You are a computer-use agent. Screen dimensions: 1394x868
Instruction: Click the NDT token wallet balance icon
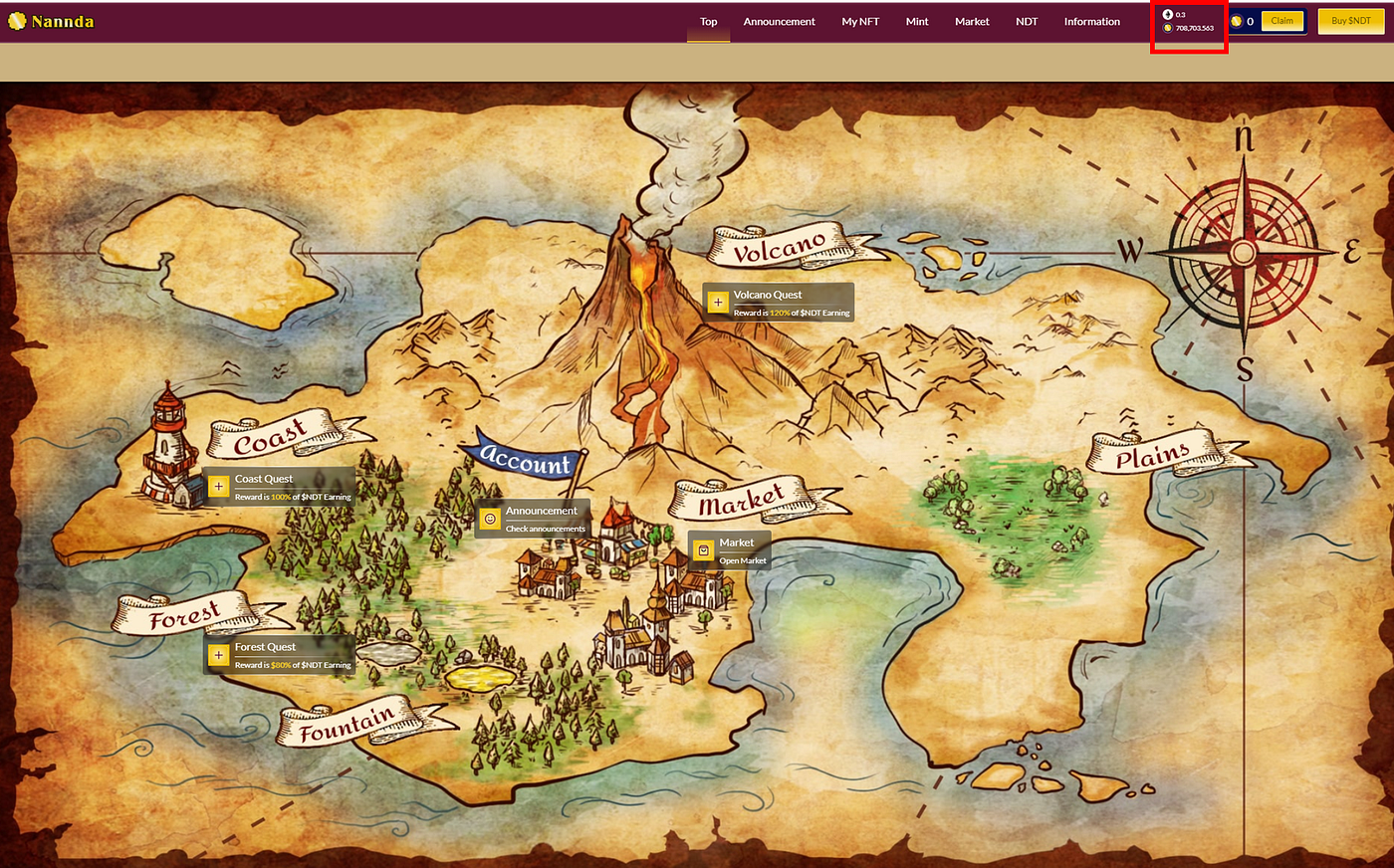point(1168,28)
